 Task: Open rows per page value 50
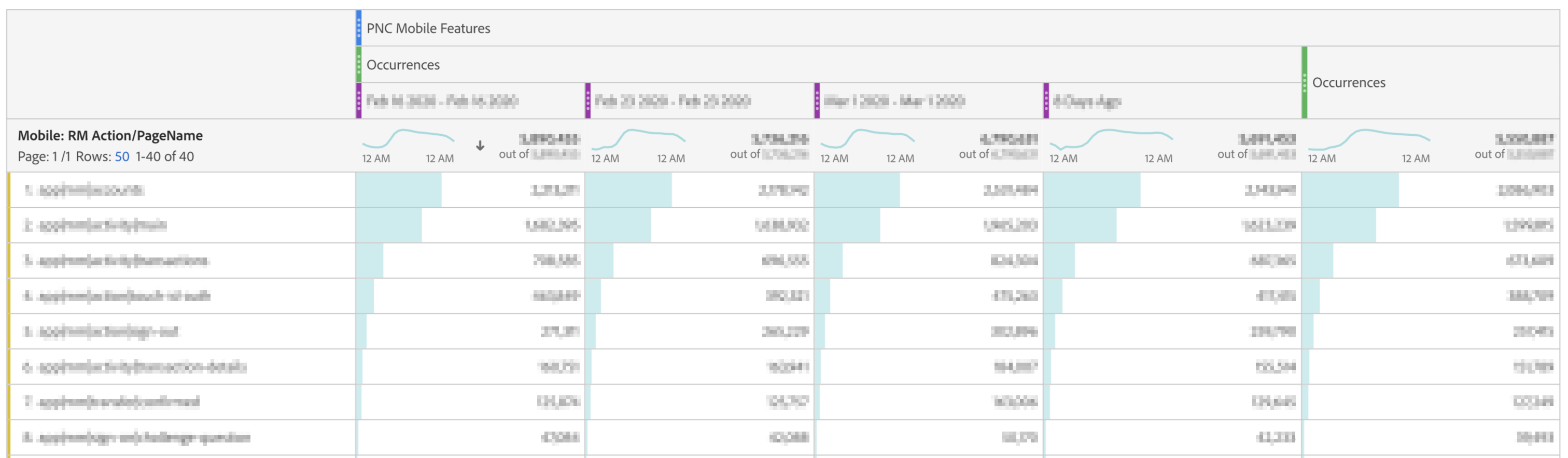122,156
